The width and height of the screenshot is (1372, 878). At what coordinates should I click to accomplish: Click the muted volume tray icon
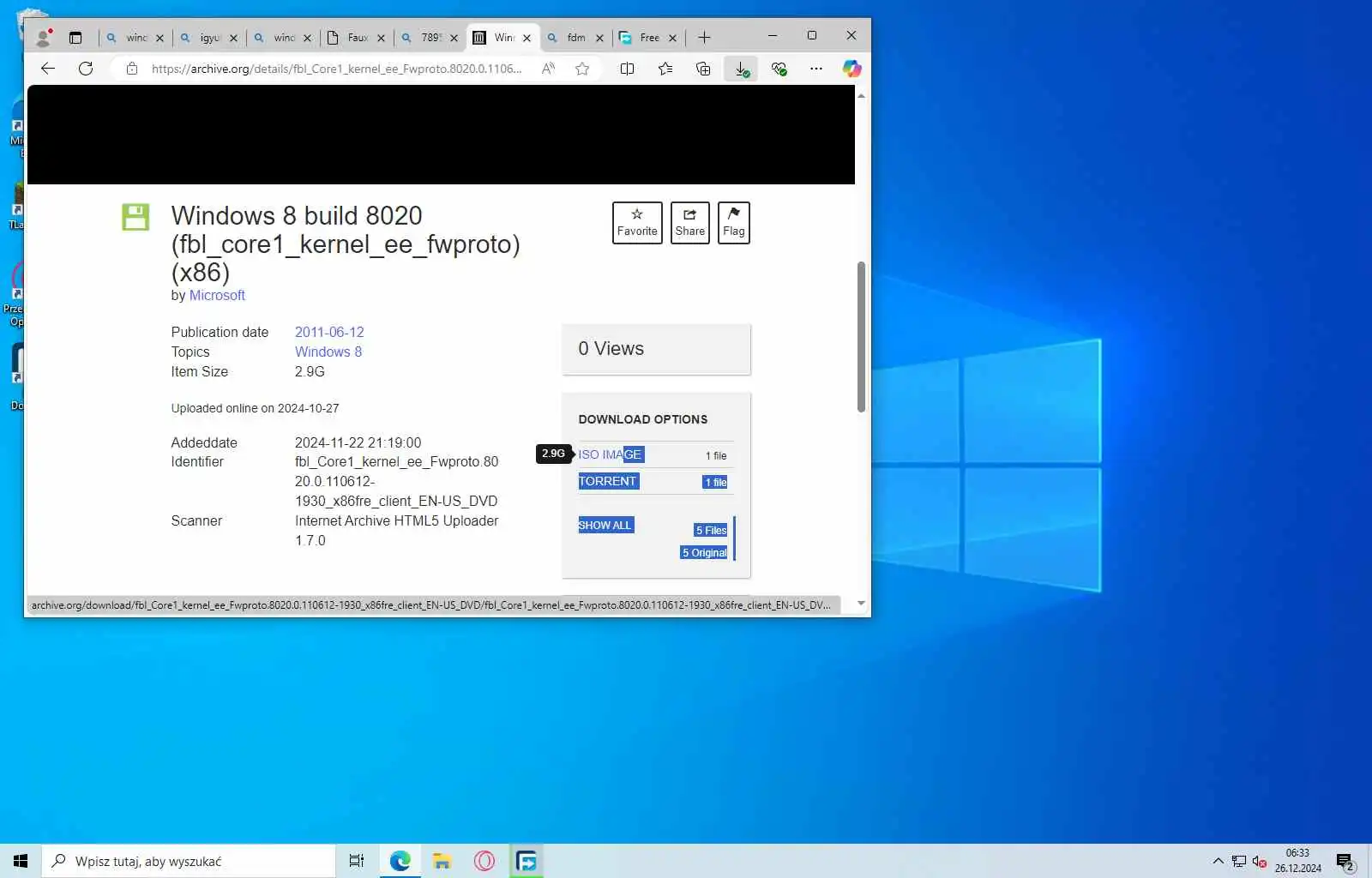(1259, 862)
